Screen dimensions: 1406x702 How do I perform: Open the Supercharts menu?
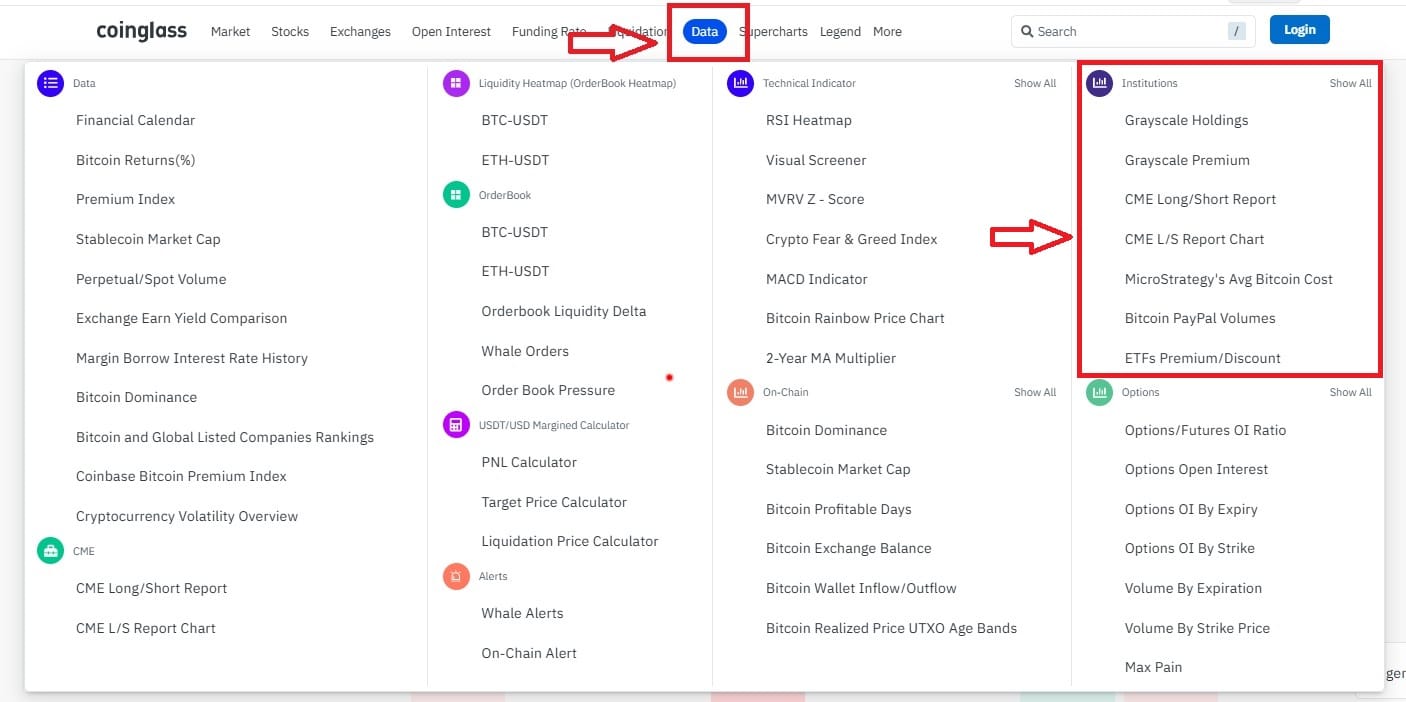pyautogui.click(x=773, y=32)
